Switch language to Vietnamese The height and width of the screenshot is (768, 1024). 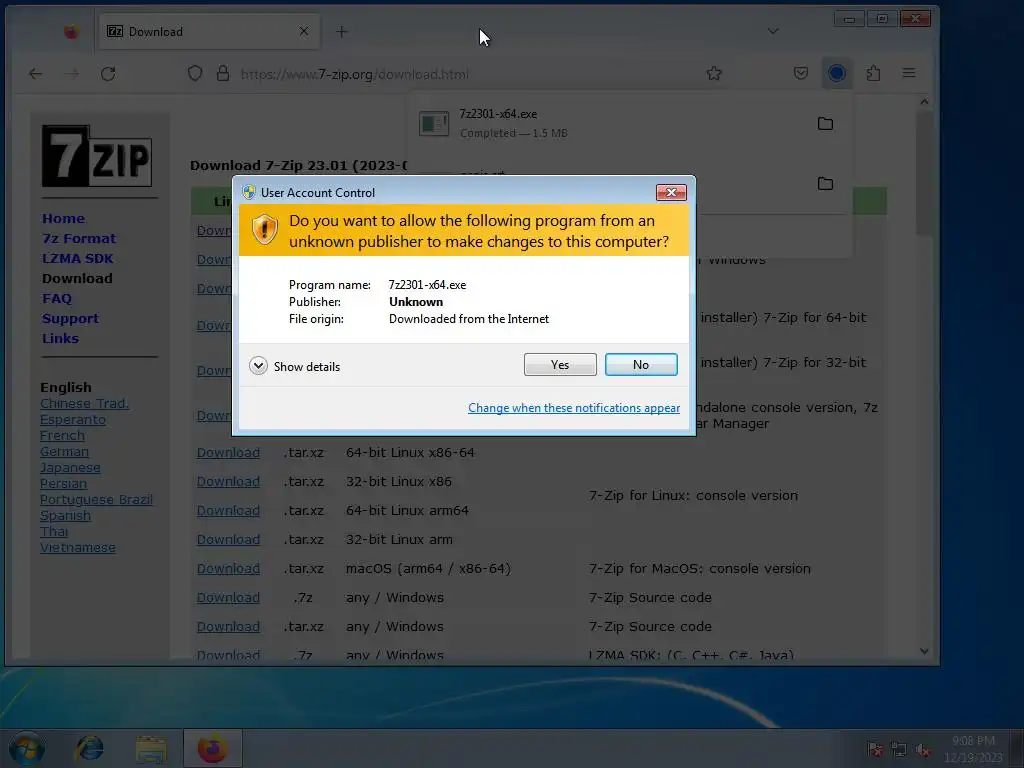[x=78, y=547]
